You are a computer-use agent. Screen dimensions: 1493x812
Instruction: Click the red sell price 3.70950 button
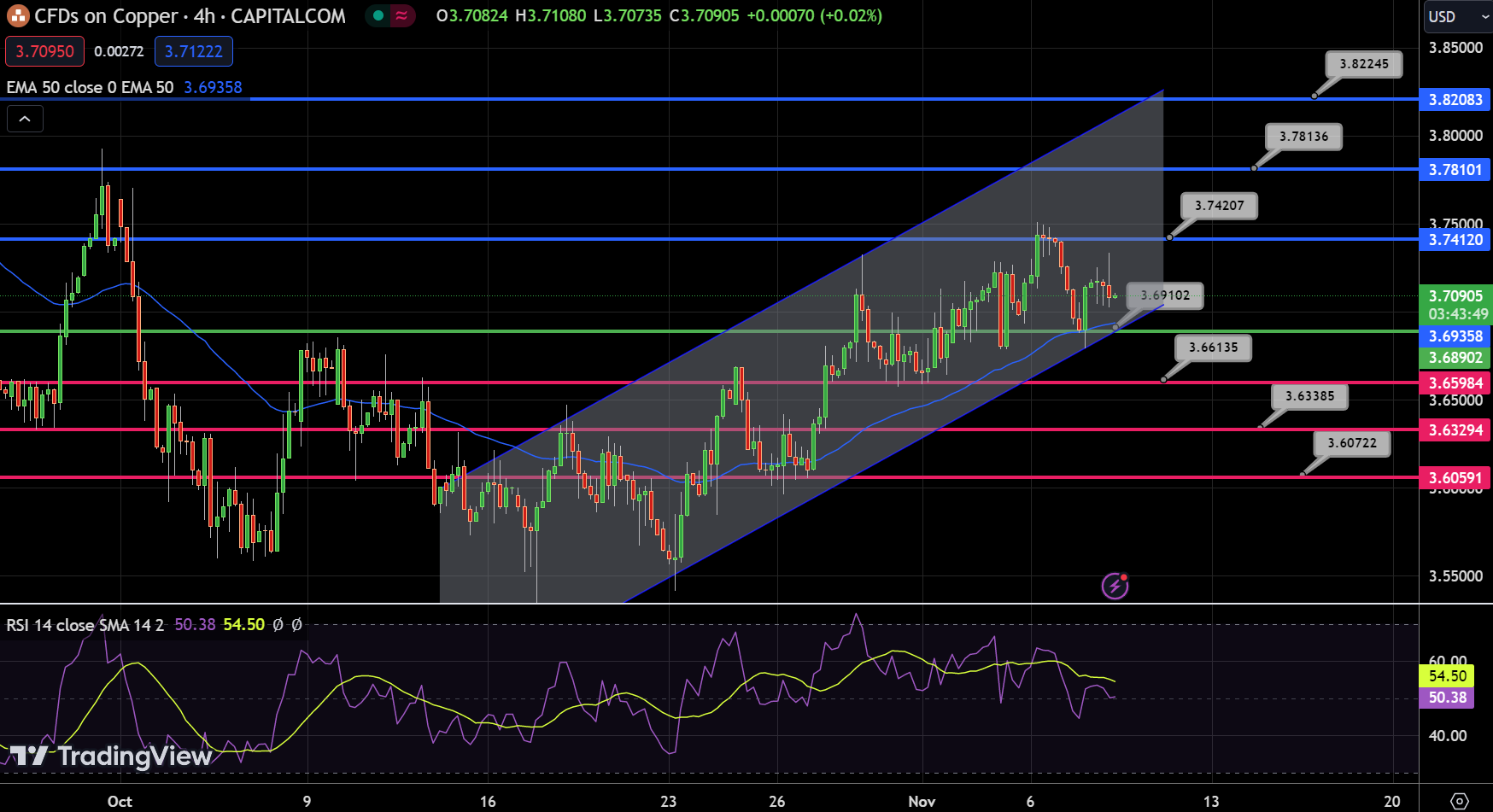click(x=45, y=51)
